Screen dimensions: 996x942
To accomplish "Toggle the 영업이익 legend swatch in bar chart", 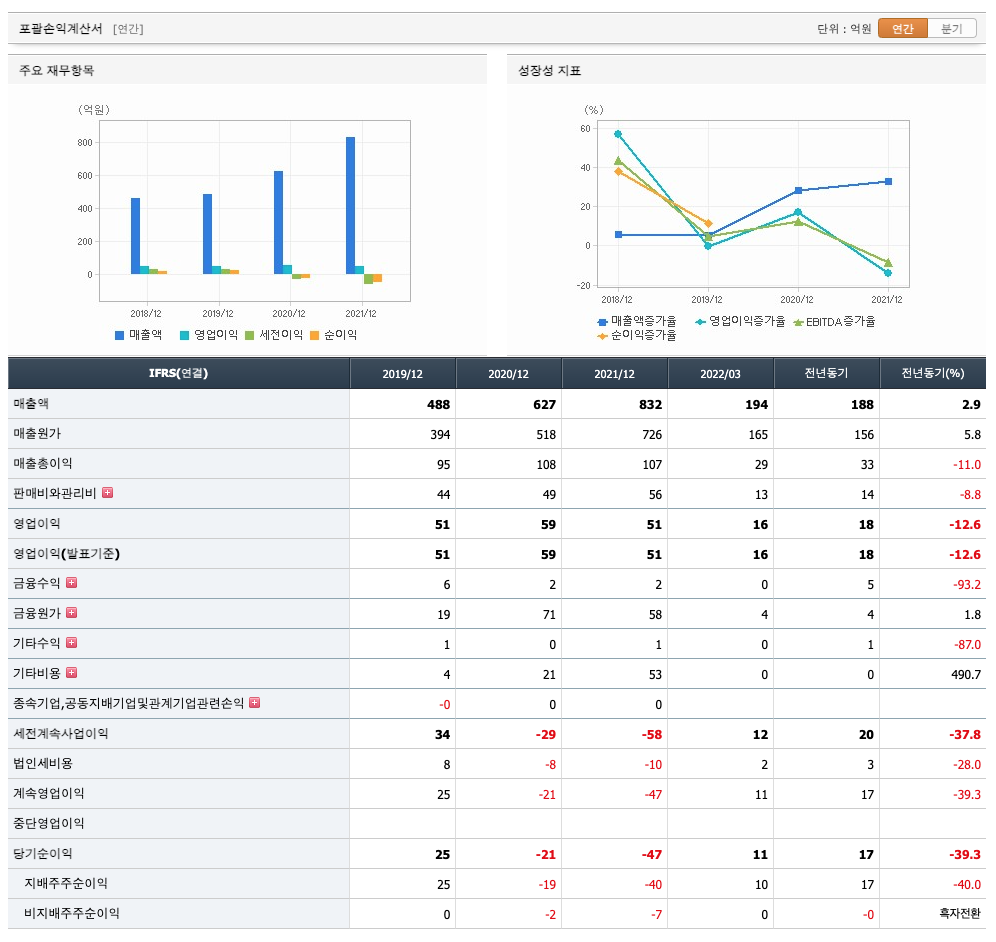I will 184,335.
